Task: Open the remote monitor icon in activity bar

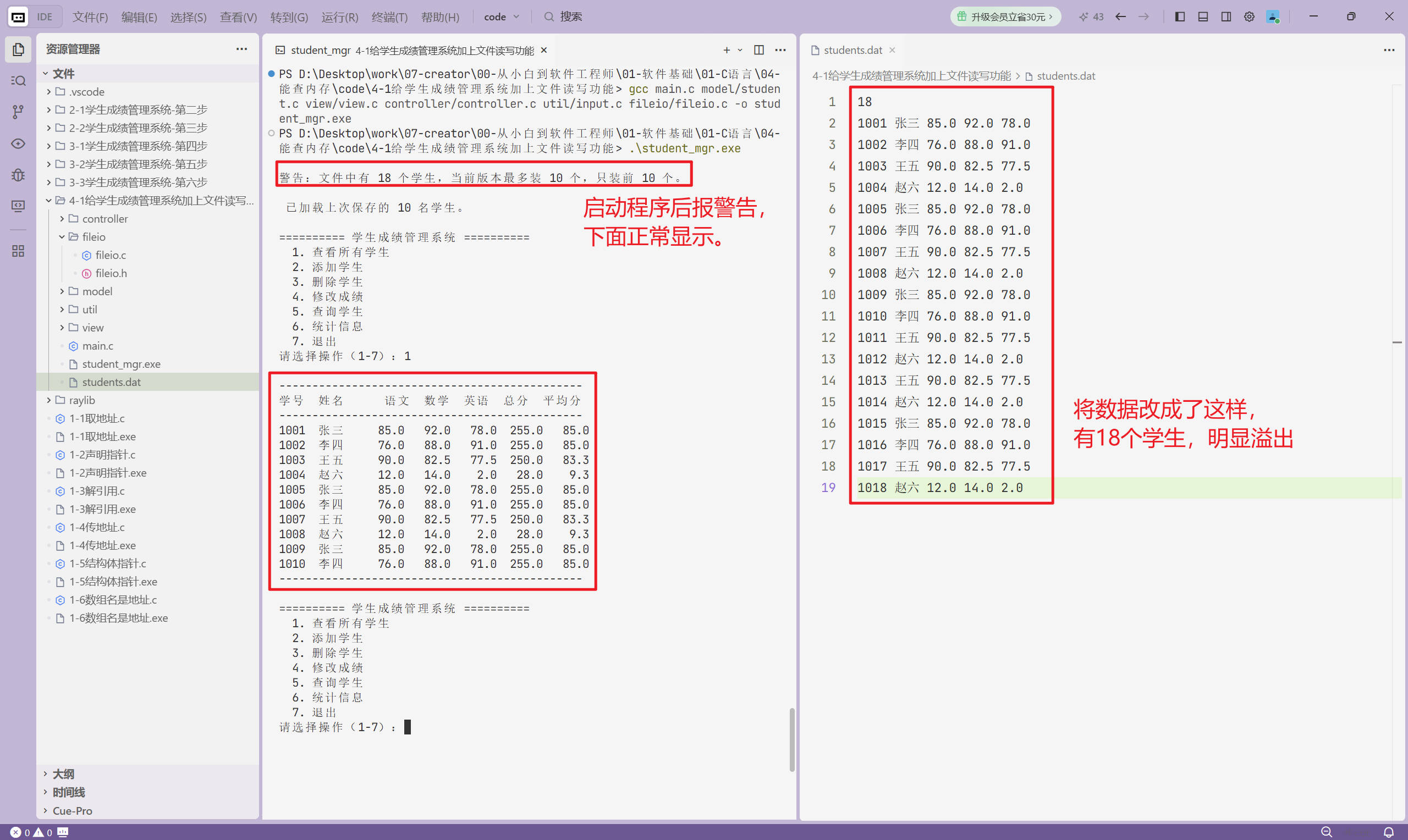Action: pyautogui.click(x=18, y=206)
